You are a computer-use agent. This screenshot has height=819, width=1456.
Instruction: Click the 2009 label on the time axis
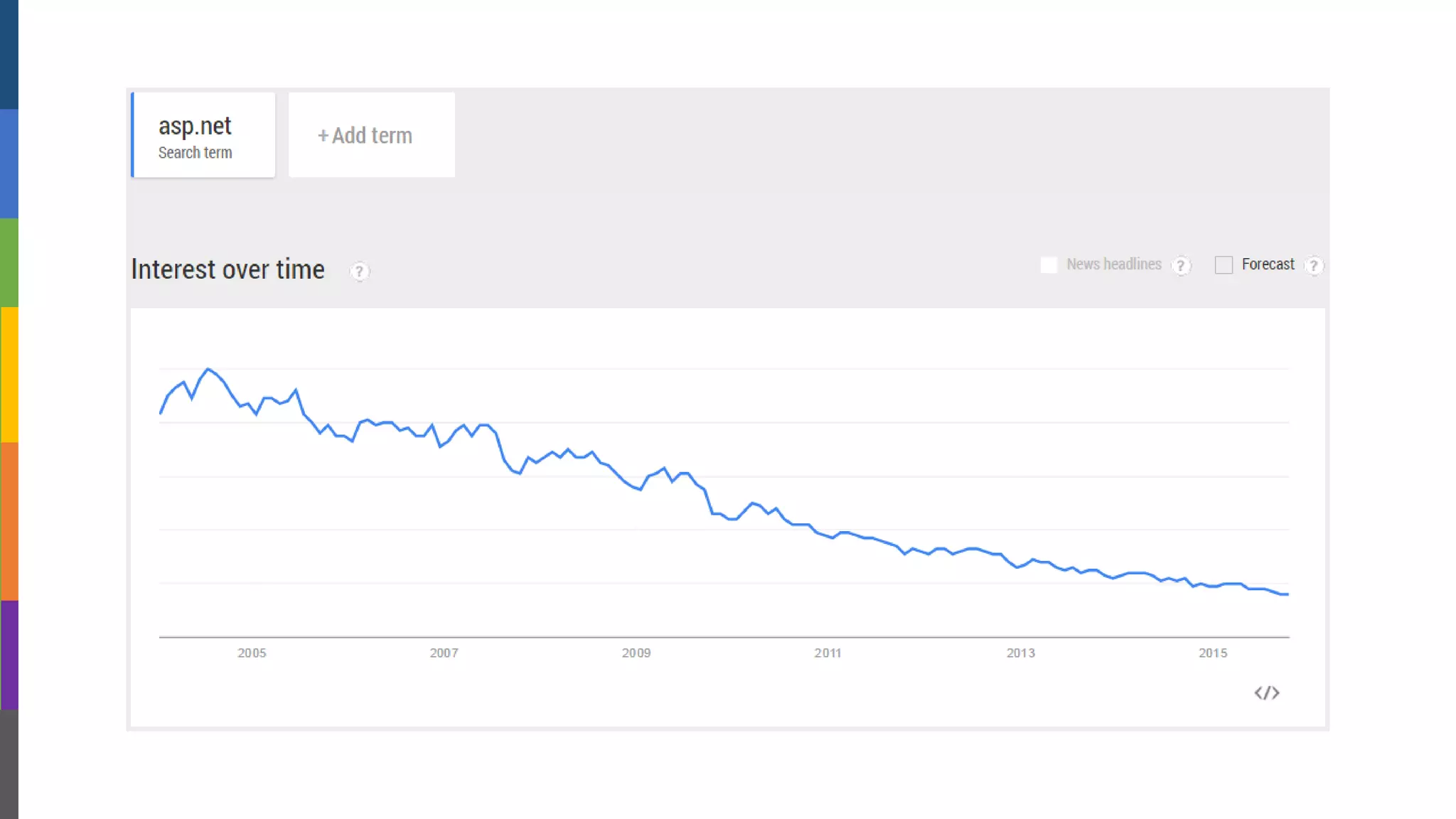[x=636, y=653]
